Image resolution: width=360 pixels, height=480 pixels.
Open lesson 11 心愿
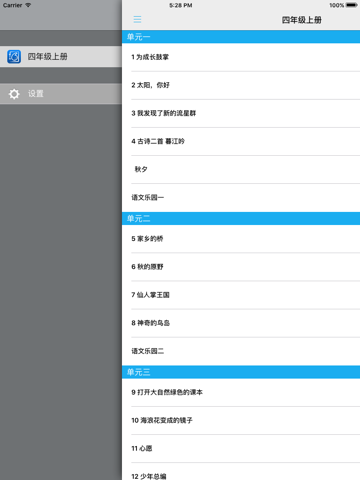tap(241, 448)
